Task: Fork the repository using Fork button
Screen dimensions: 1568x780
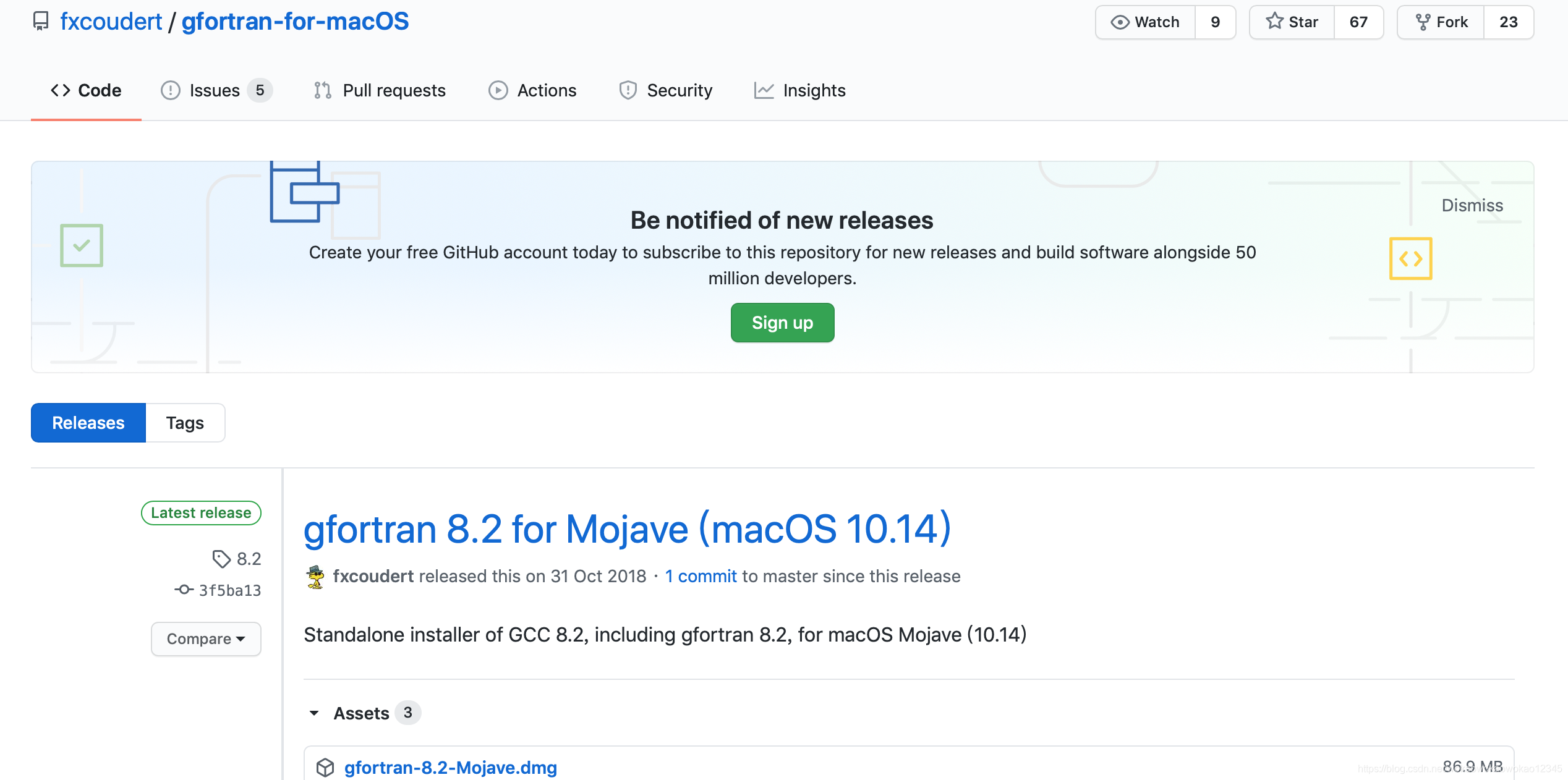Action: click(1441, 22)
